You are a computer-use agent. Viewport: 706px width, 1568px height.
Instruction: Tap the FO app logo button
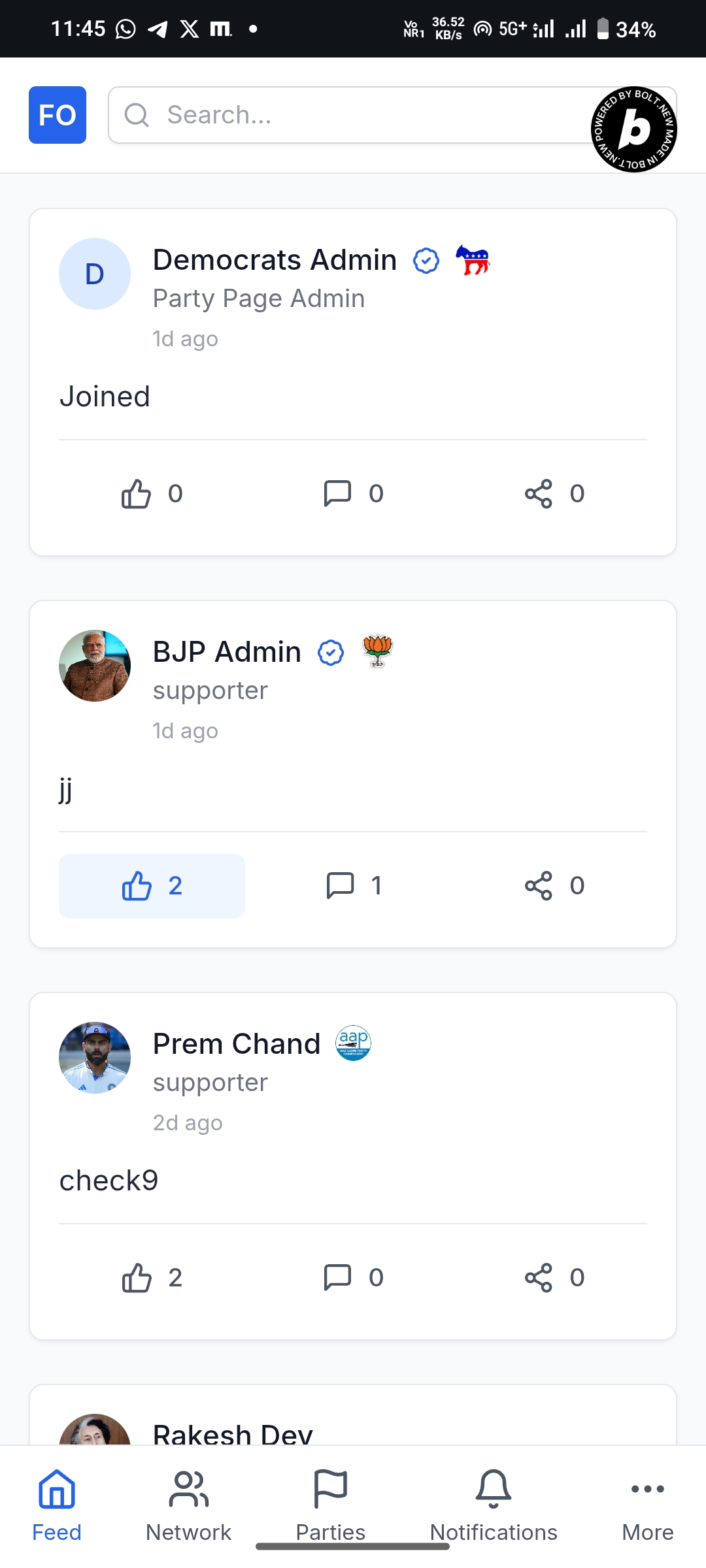tap(58, 115)
